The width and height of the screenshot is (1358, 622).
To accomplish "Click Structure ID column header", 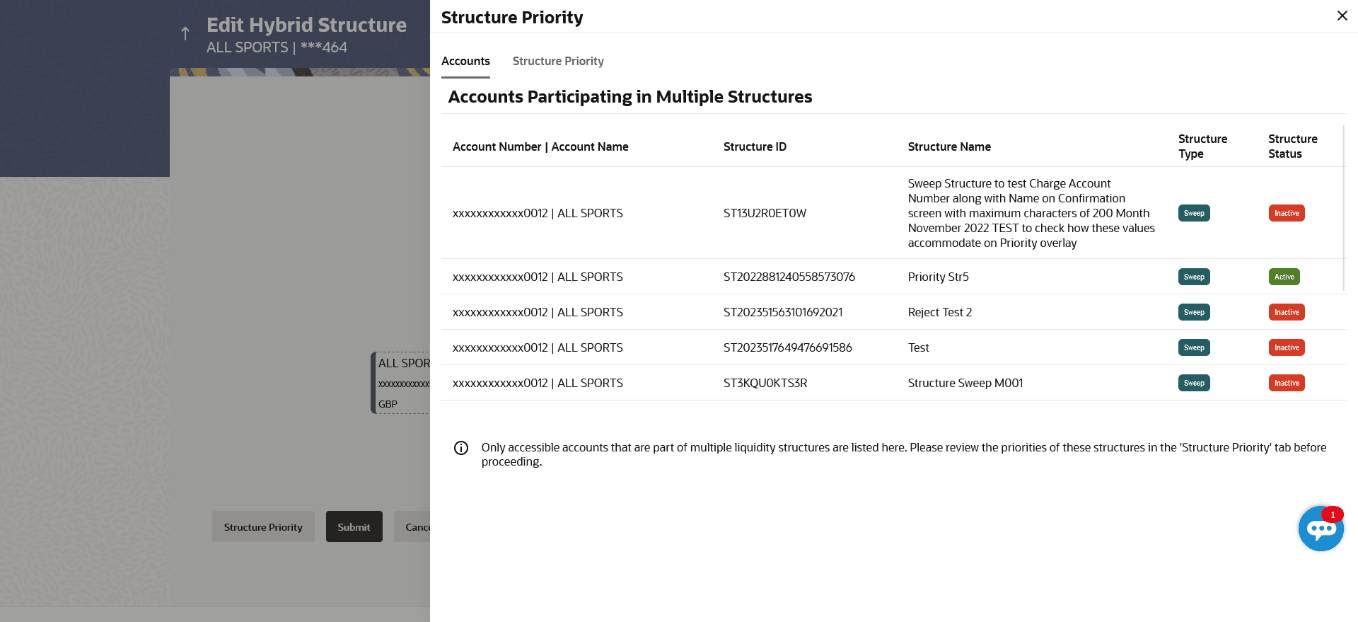I will click(x=755, y=147).
